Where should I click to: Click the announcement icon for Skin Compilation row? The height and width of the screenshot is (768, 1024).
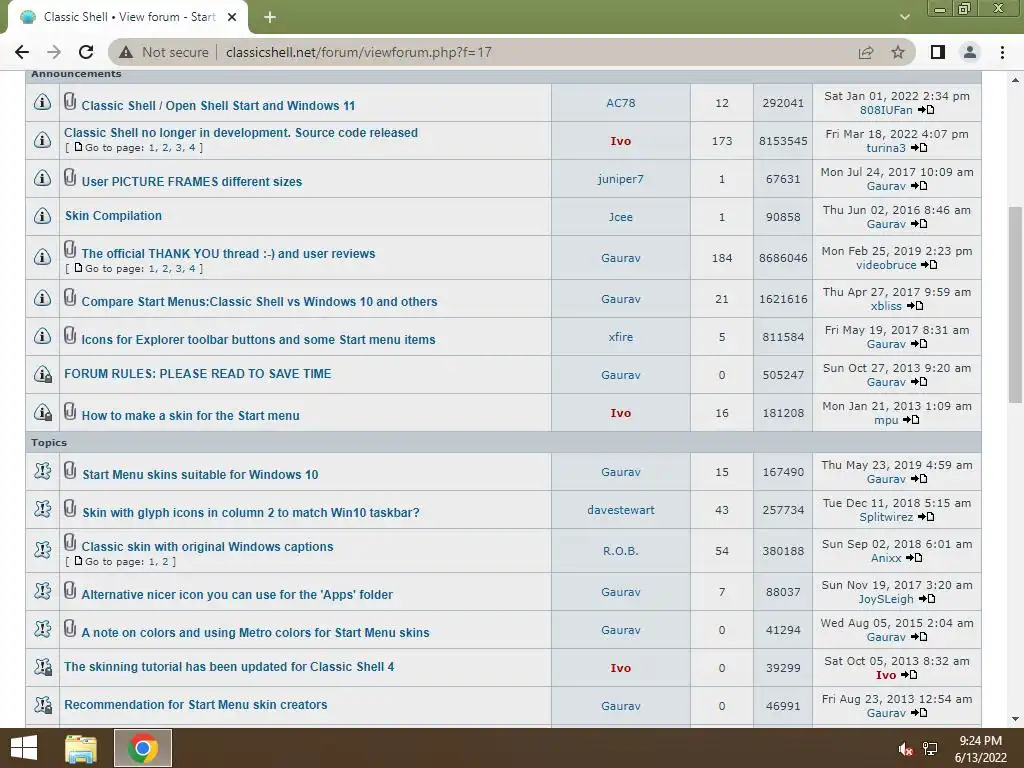point(42,216)
